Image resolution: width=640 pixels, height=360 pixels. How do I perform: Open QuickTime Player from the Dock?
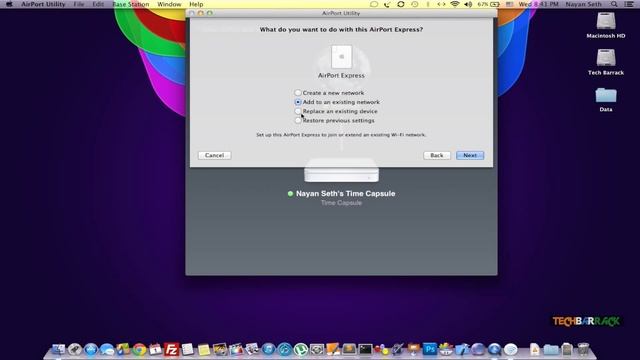495,349
